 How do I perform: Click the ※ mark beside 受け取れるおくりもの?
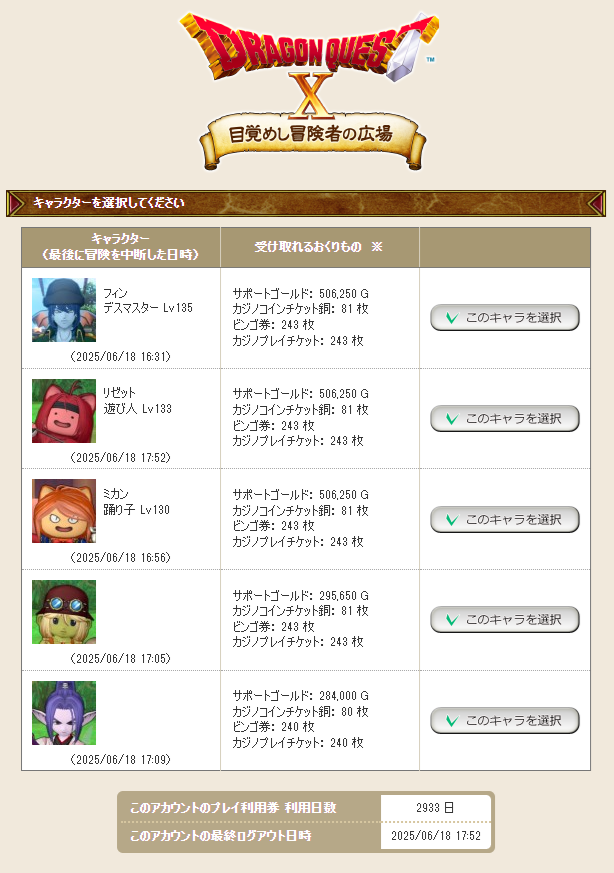(x=377, y=247)
